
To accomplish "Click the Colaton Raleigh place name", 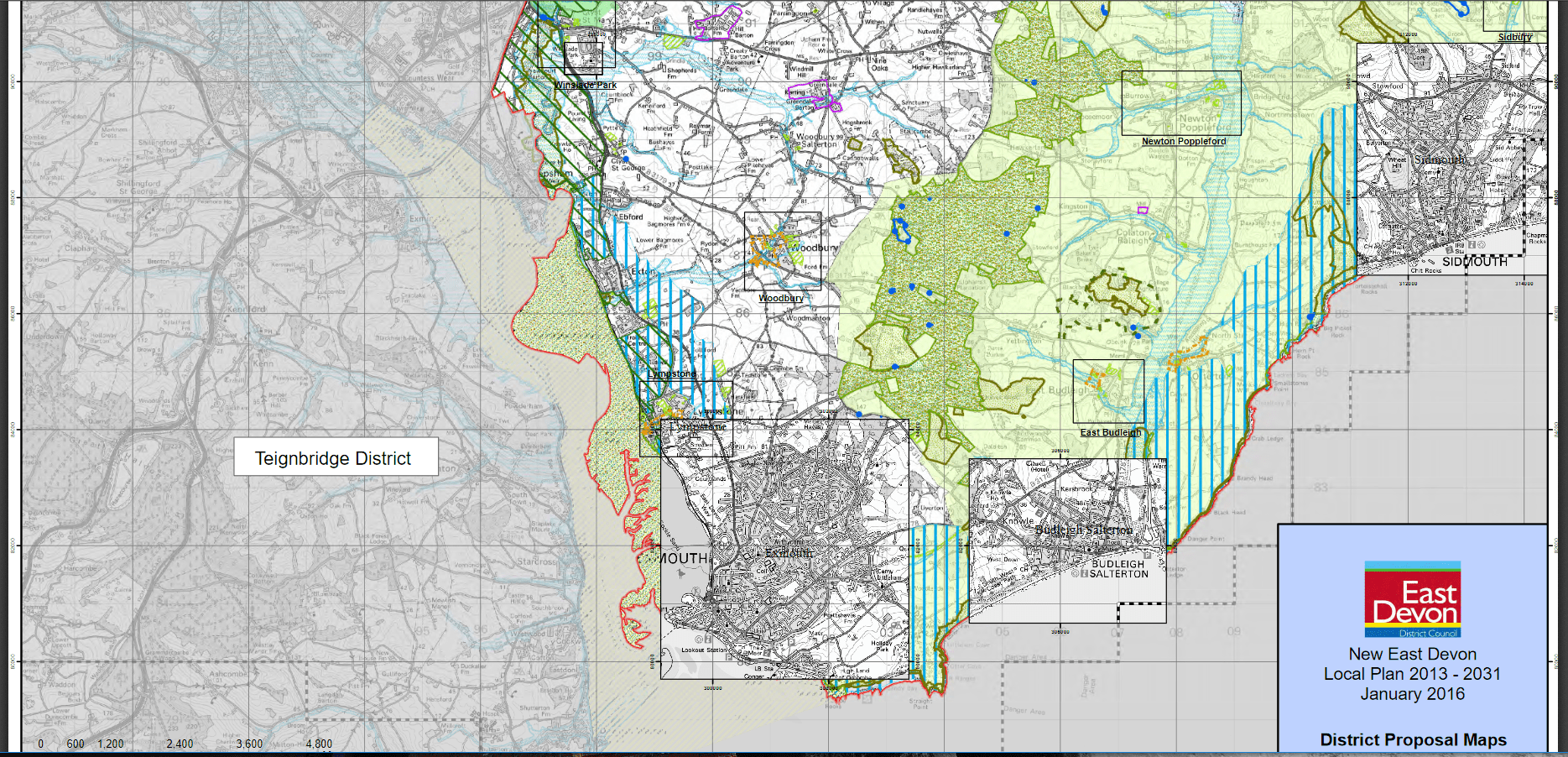I will tap(1133, 237).
